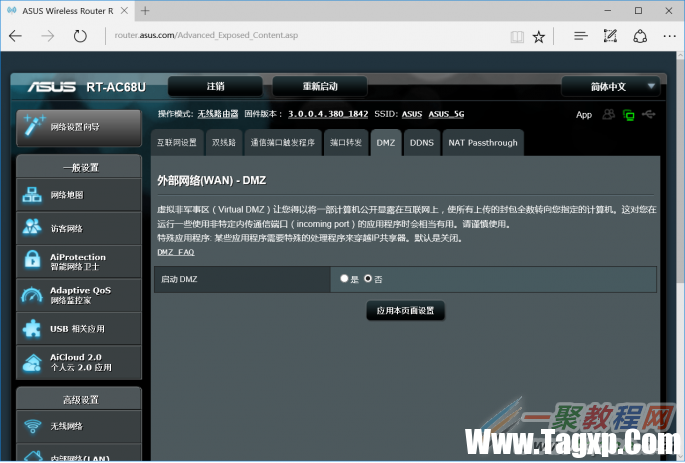Click the 无线路由器 operation mode link
This screenshot has height=463, width=685.
[218, 114]
